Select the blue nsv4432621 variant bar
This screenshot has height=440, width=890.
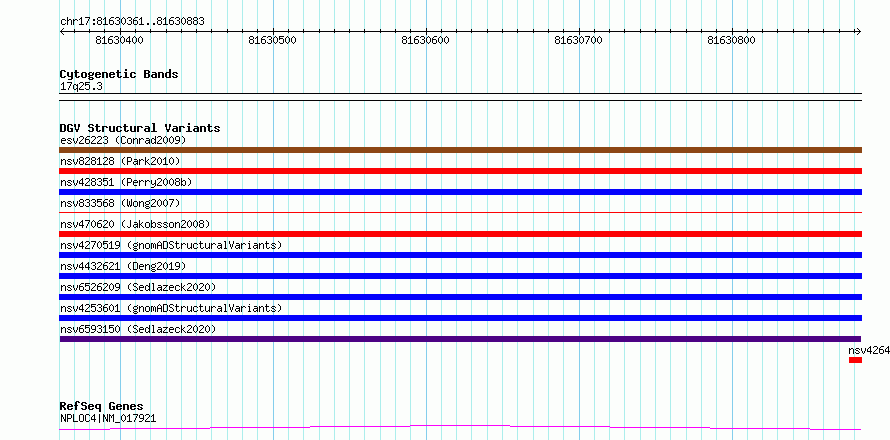(461, 276)
